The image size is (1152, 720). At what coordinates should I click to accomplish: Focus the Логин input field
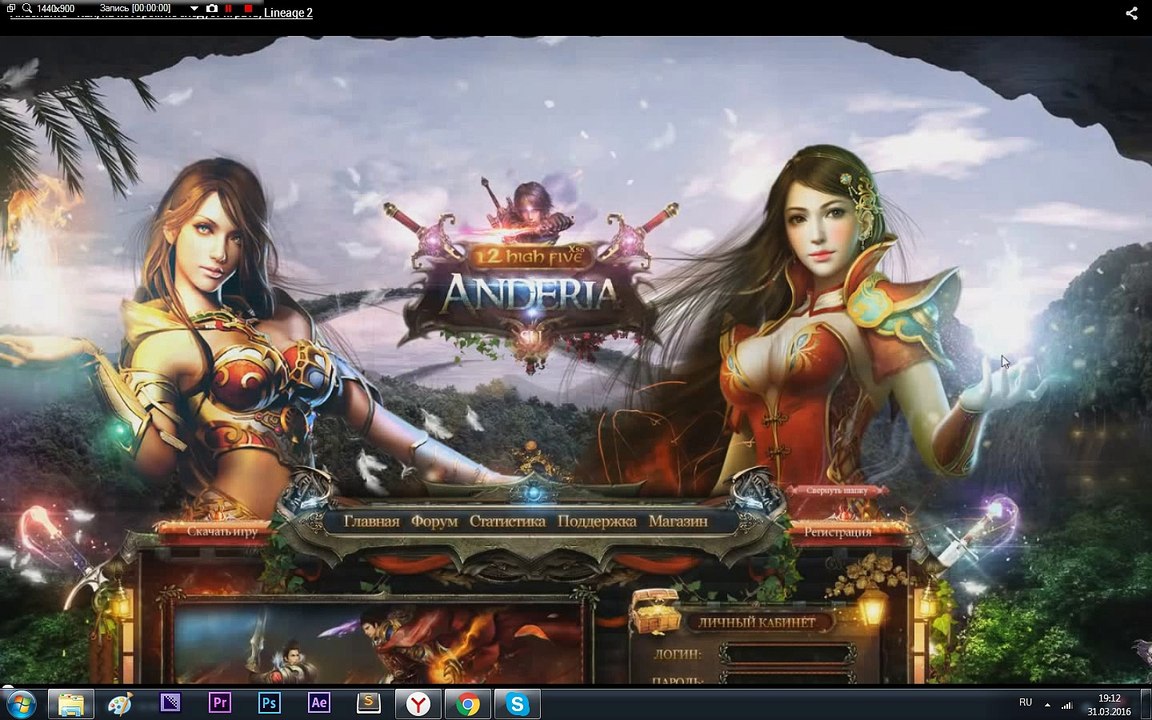coord(787,654)
